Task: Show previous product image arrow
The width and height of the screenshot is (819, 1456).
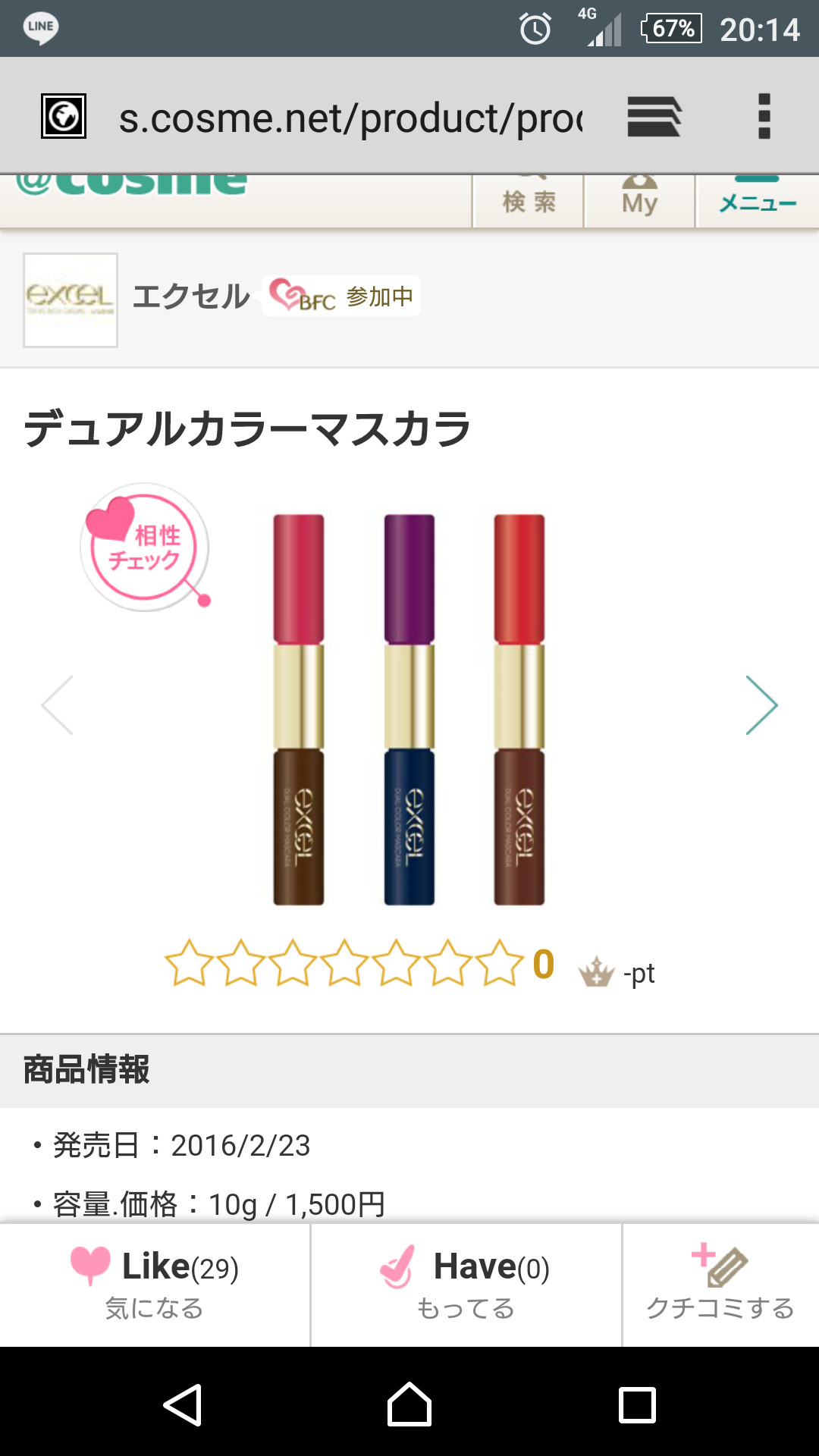Action: [x=58, y=705]
